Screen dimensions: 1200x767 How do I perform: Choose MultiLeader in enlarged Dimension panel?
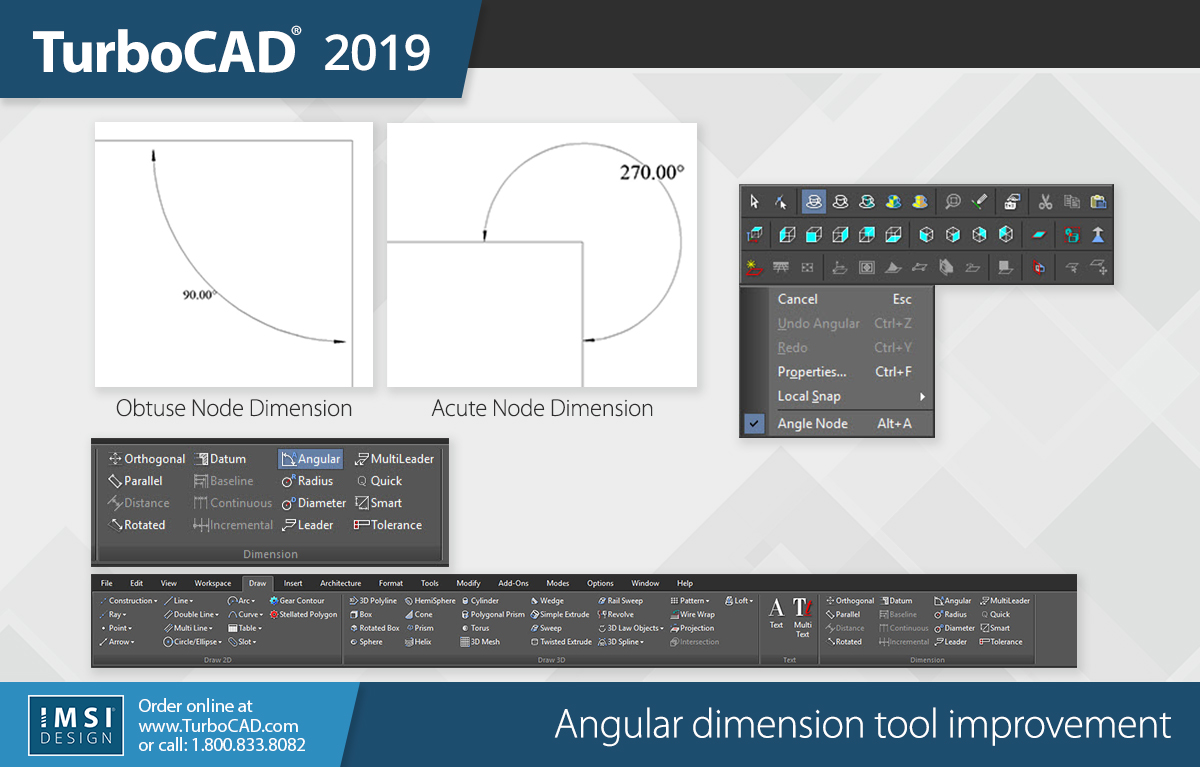coord(394,459)
